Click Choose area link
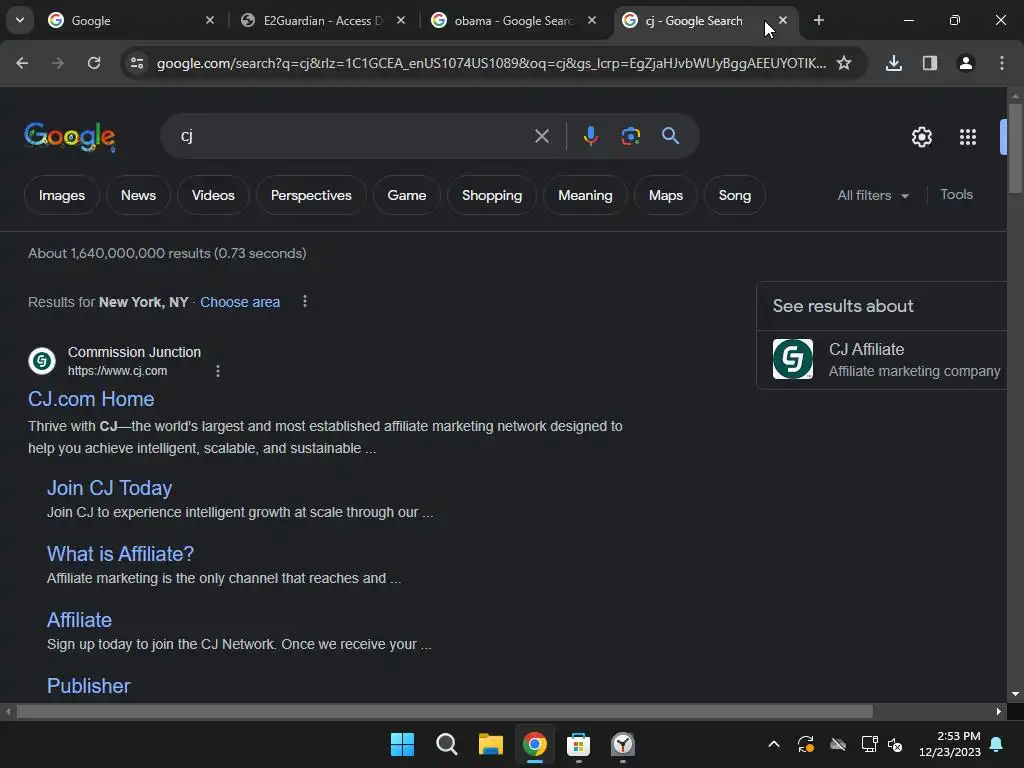 240,302
